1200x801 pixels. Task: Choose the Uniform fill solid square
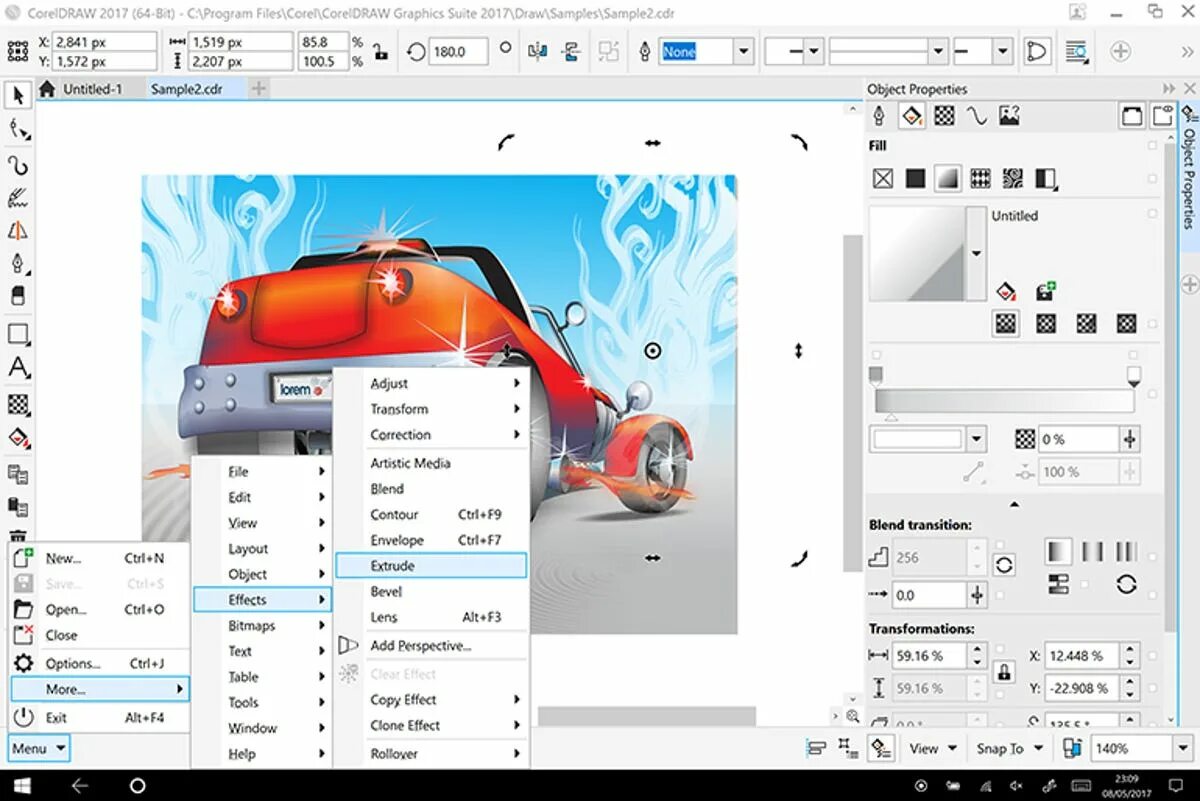coord(915,179)
